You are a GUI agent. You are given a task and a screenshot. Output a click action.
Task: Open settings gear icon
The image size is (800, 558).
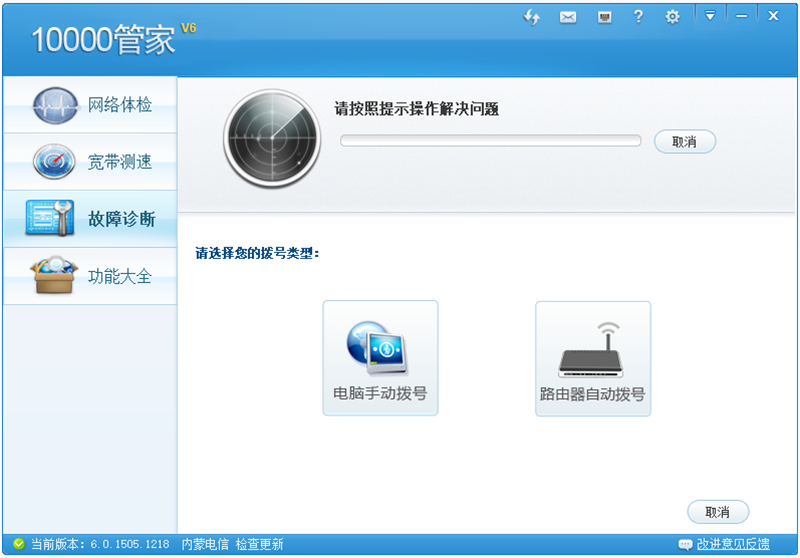pos(672,17)
